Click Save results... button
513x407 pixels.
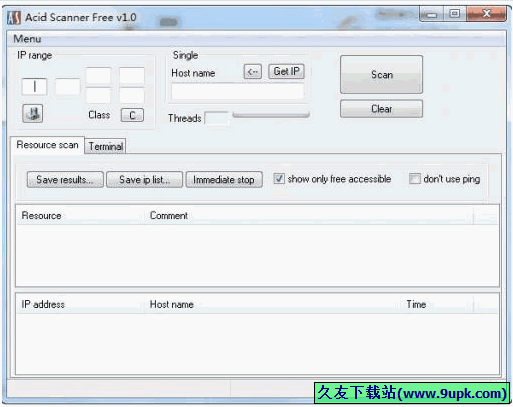click(65, 180)
